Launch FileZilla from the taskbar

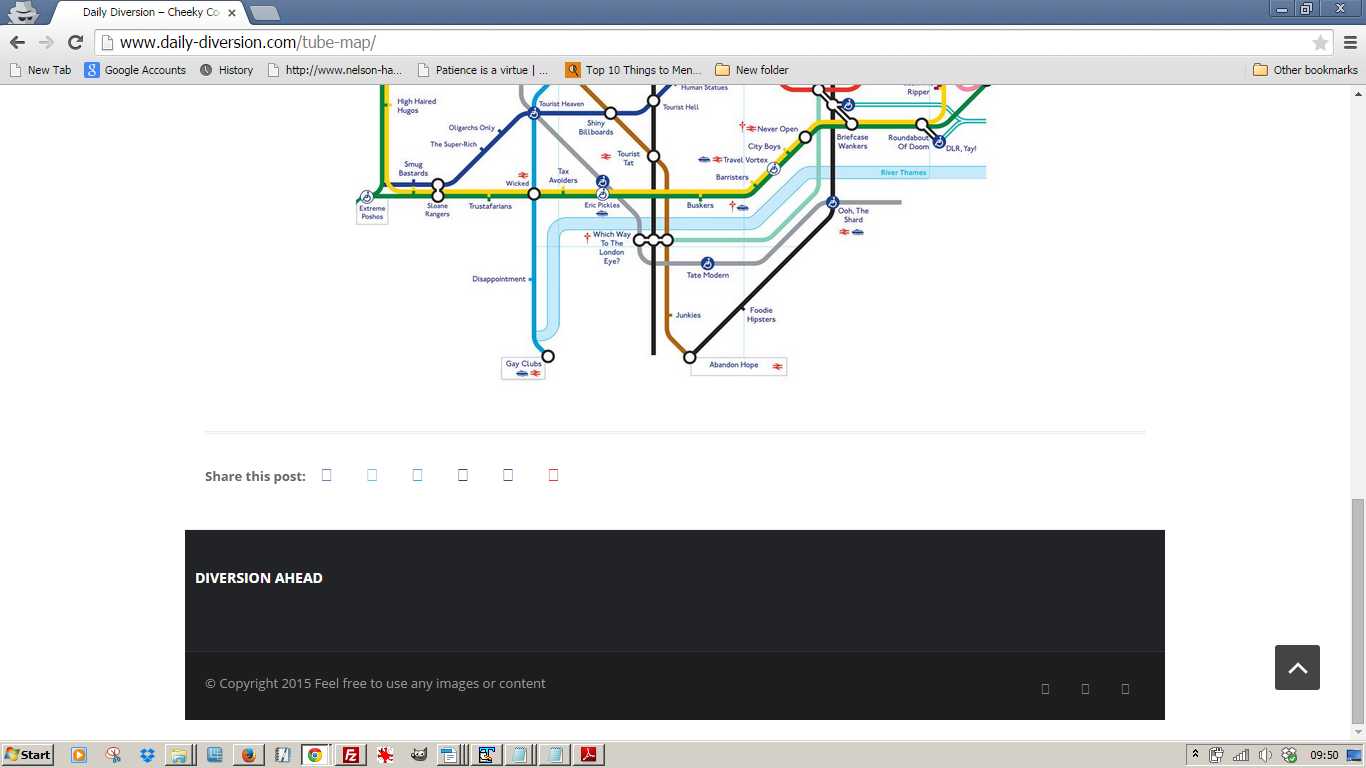click(350, 755)
